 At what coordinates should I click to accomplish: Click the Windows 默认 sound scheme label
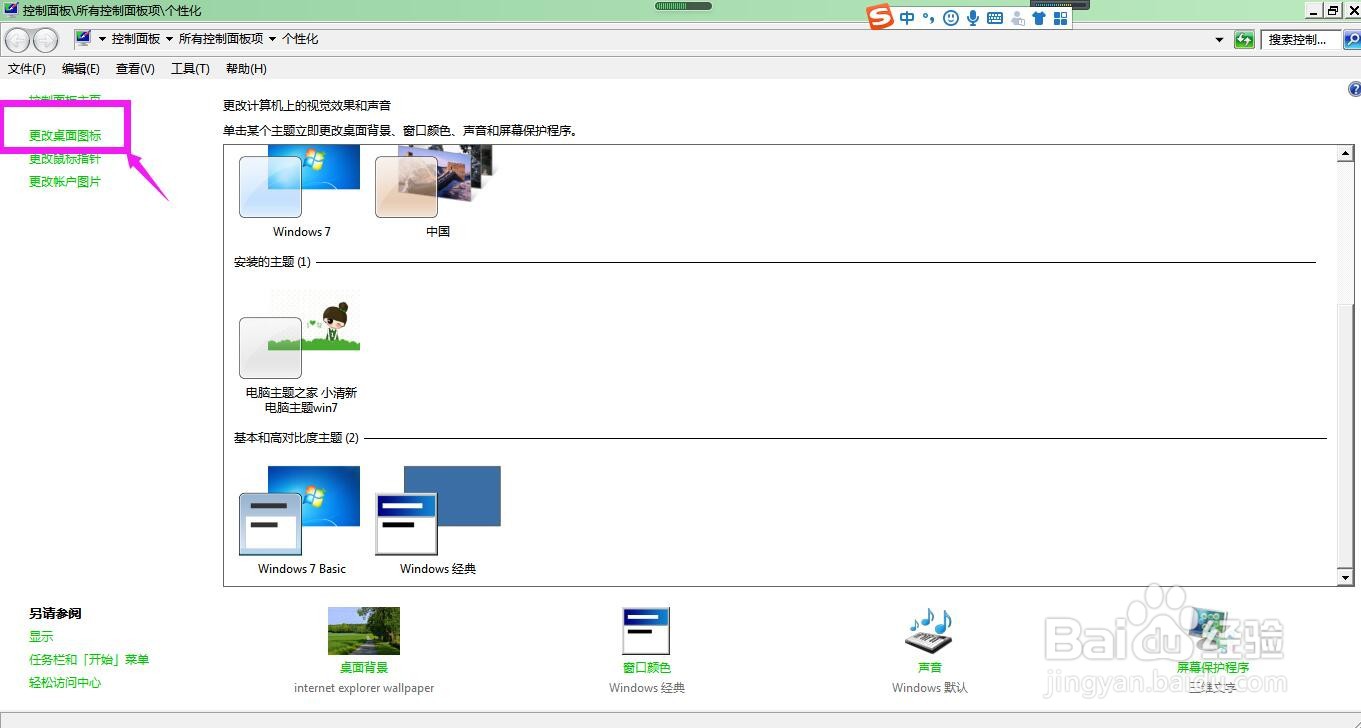930,688
